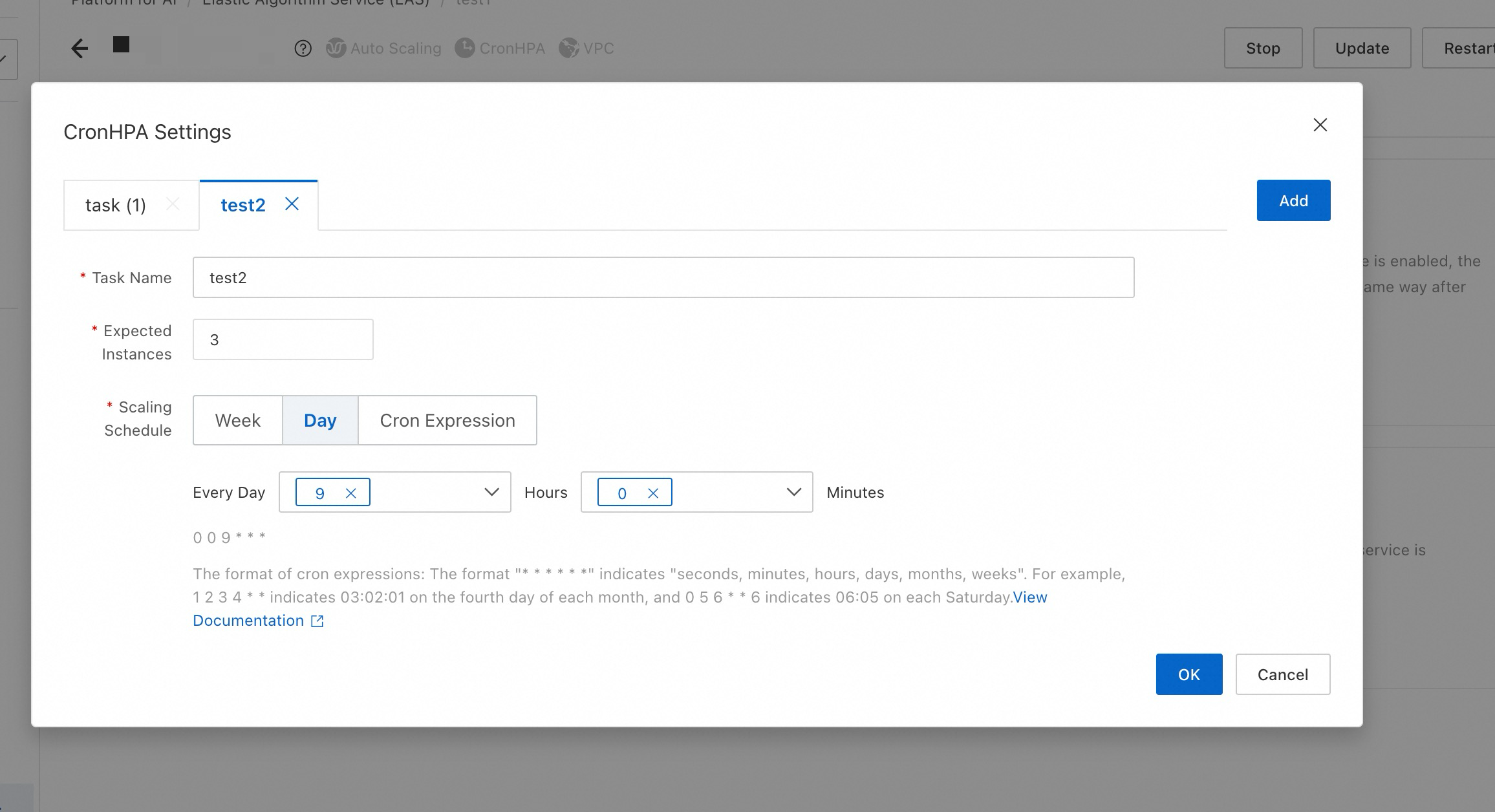Remove the 0 minute tag
The image size is (1495, 812).
[653, 493]
